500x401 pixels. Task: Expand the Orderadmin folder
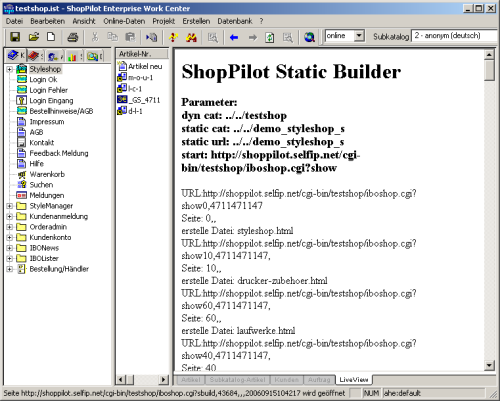coord(10,227)
